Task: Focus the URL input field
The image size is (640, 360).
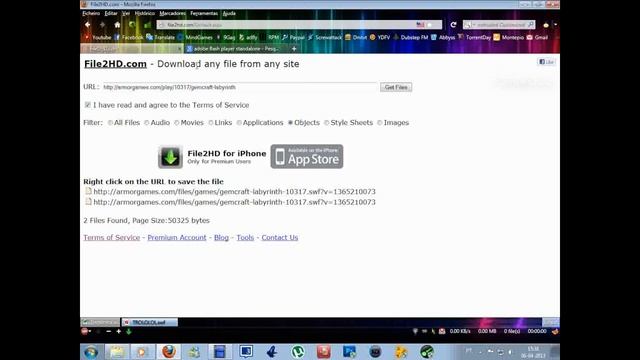Action: (240, 87)
